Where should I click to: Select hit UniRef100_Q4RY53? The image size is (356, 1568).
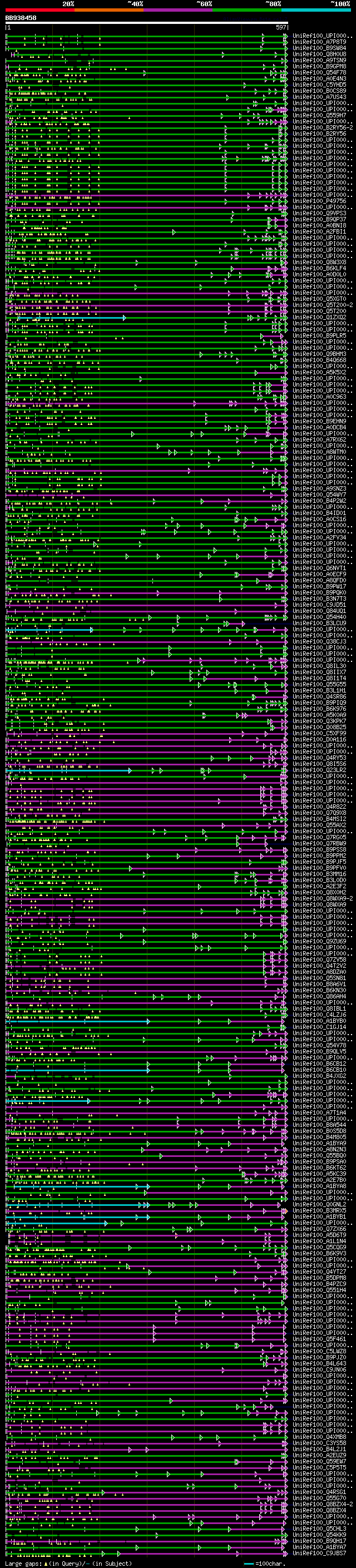[x=319, y=758]
